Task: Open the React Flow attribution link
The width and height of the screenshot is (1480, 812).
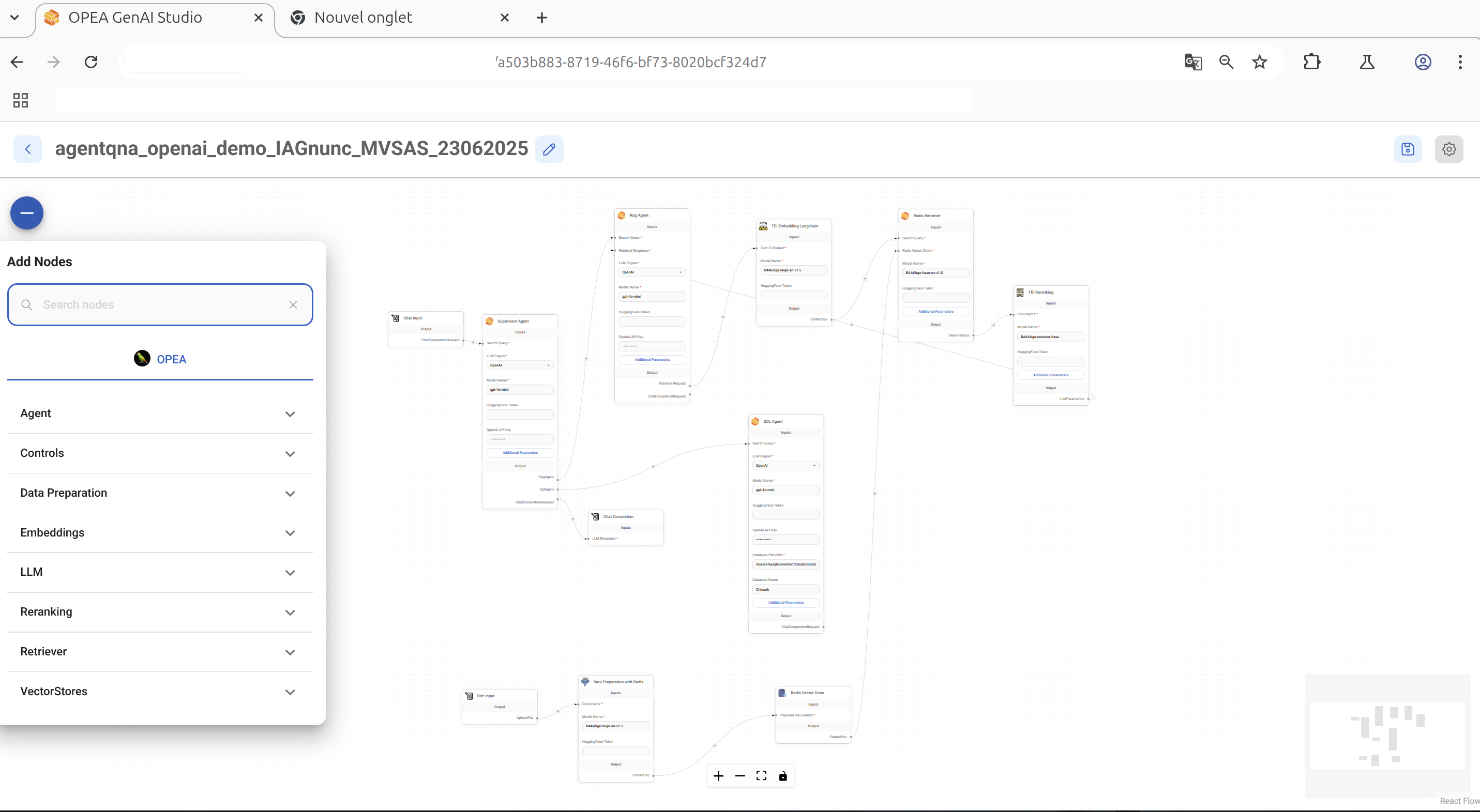Action: [1459, 801]
